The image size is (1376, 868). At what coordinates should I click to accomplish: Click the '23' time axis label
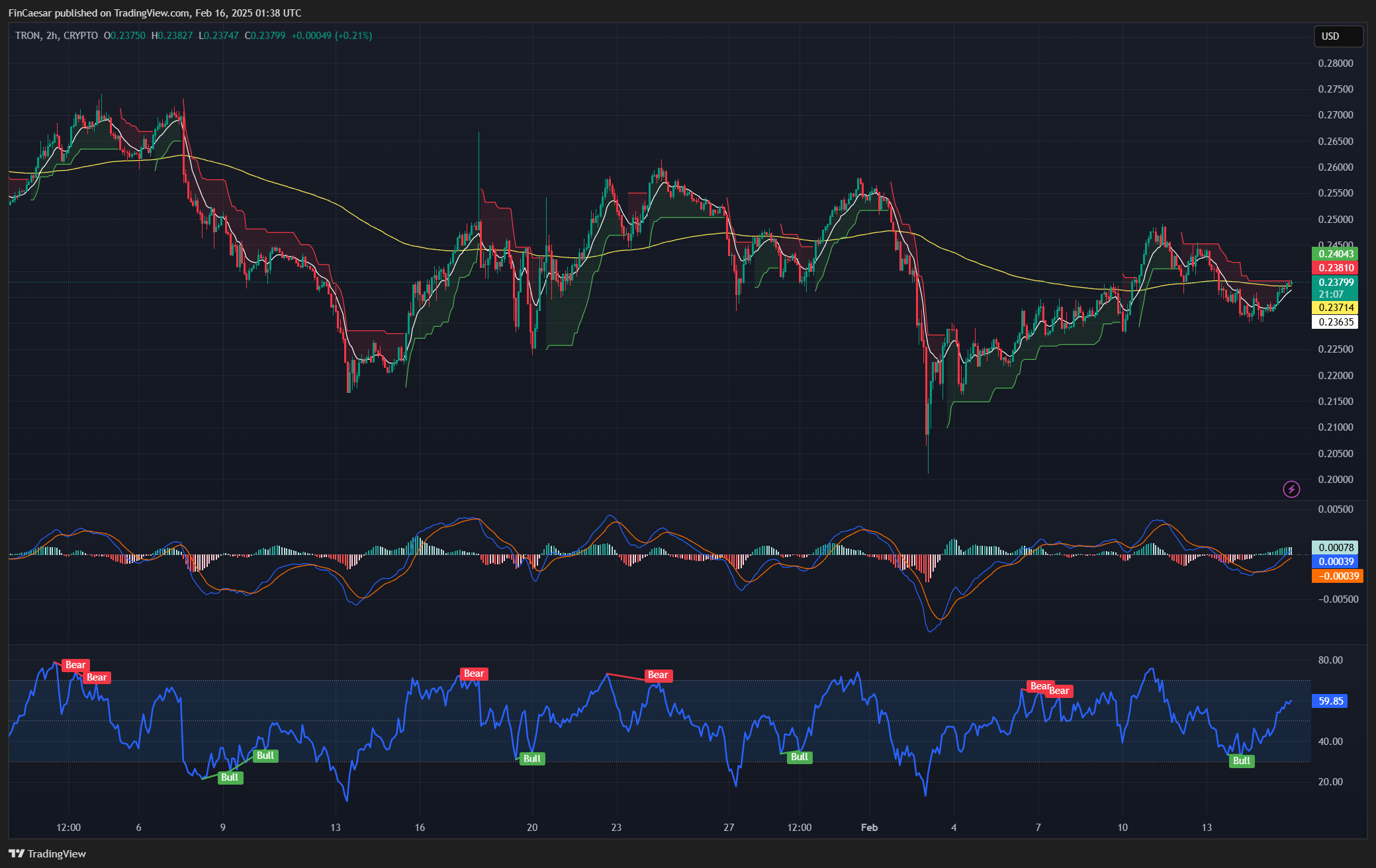click(x=616, y=828)
